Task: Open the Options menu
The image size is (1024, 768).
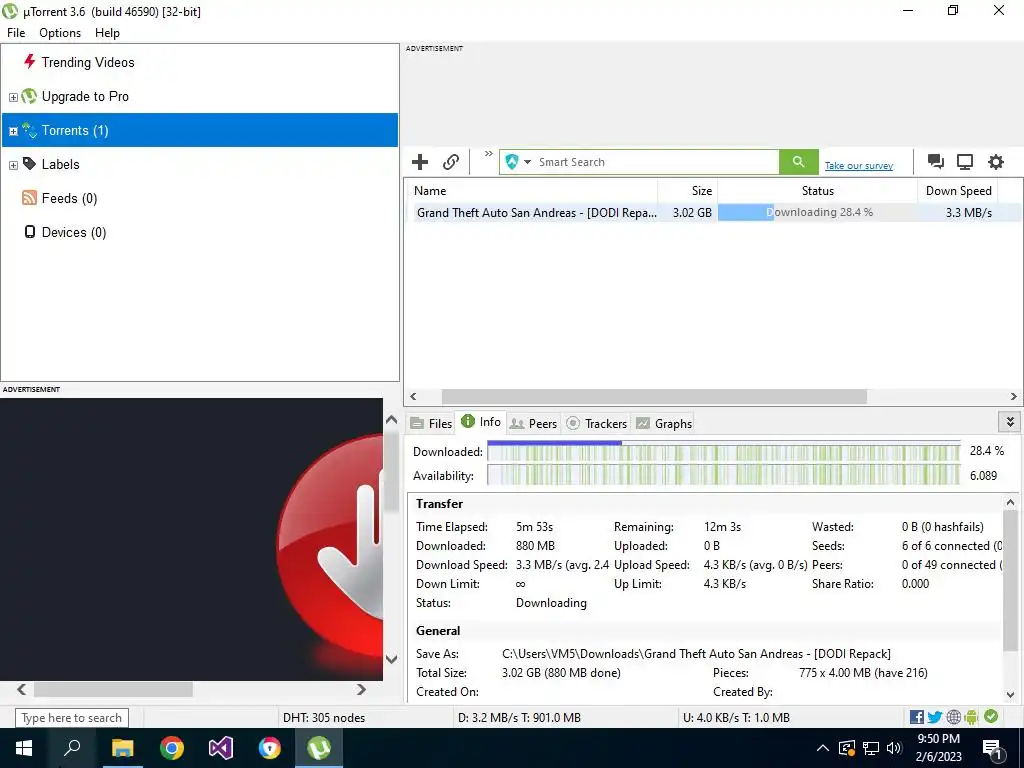Action: [60, 33]
